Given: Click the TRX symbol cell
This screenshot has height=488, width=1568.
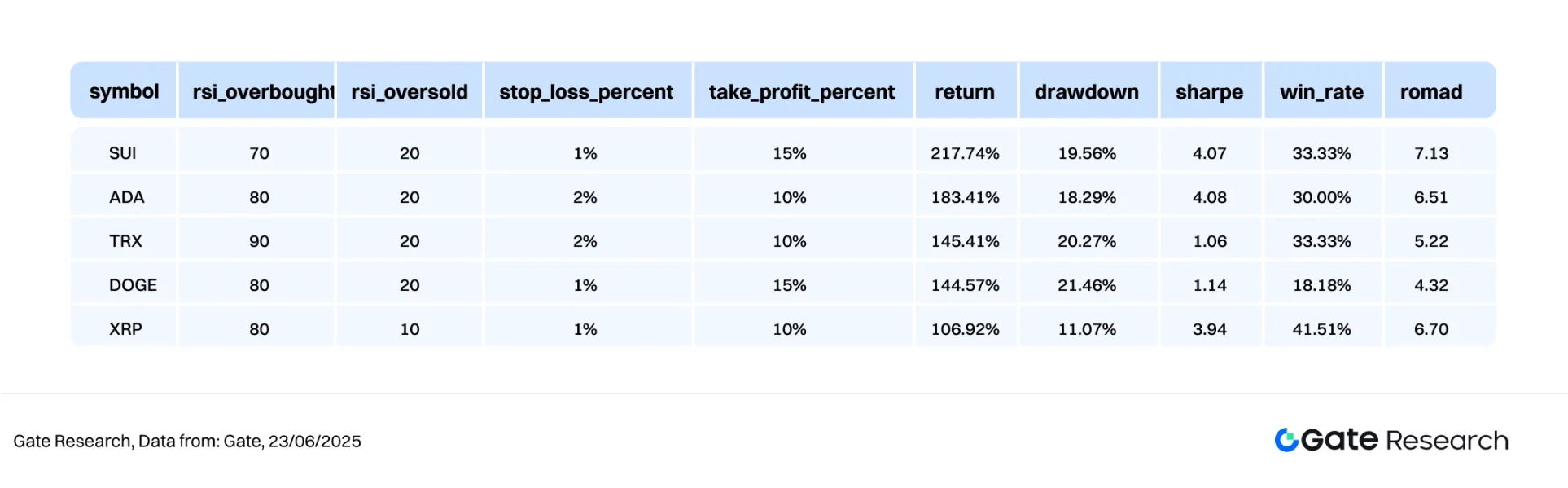Looking at the screenshot, I should 125,241.
